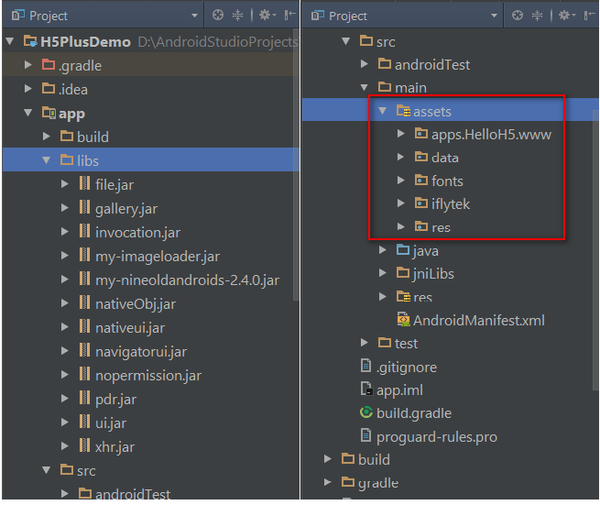The image size is (600, 505).
Task: Collapse the H5PlusDemo project root
Action: [x=10, y=41]
